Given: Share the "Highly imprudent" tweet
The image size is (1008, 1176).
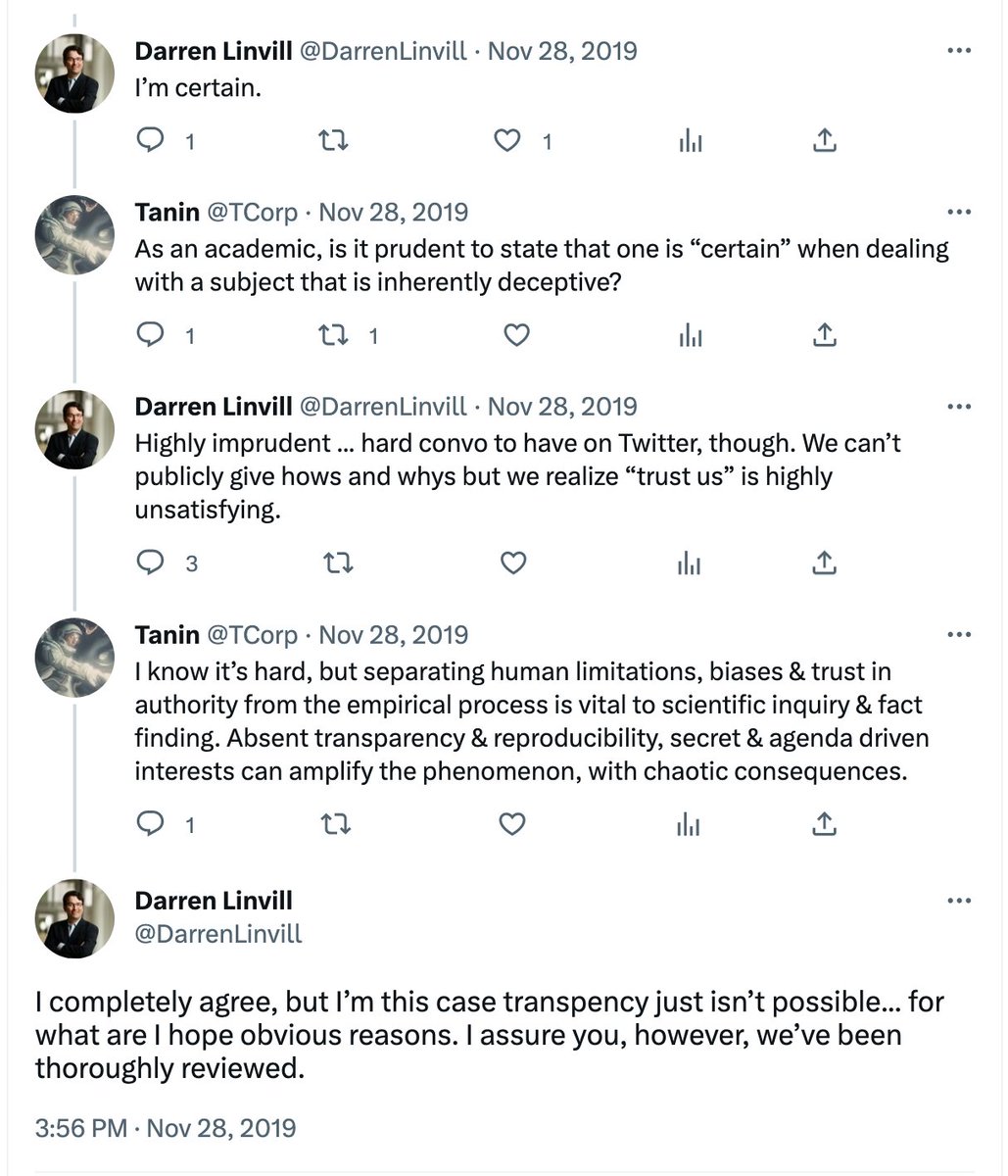Looking at the screenshot, I should click(825, 563).
